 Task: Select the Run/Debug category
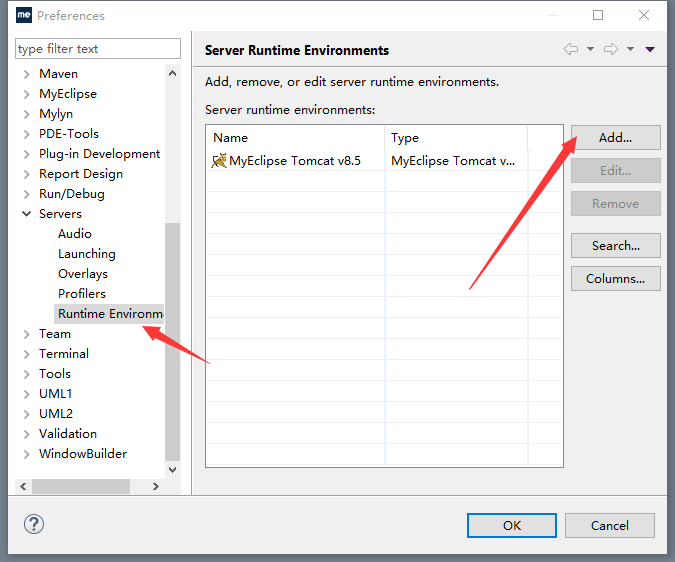(x=72, y=194)
